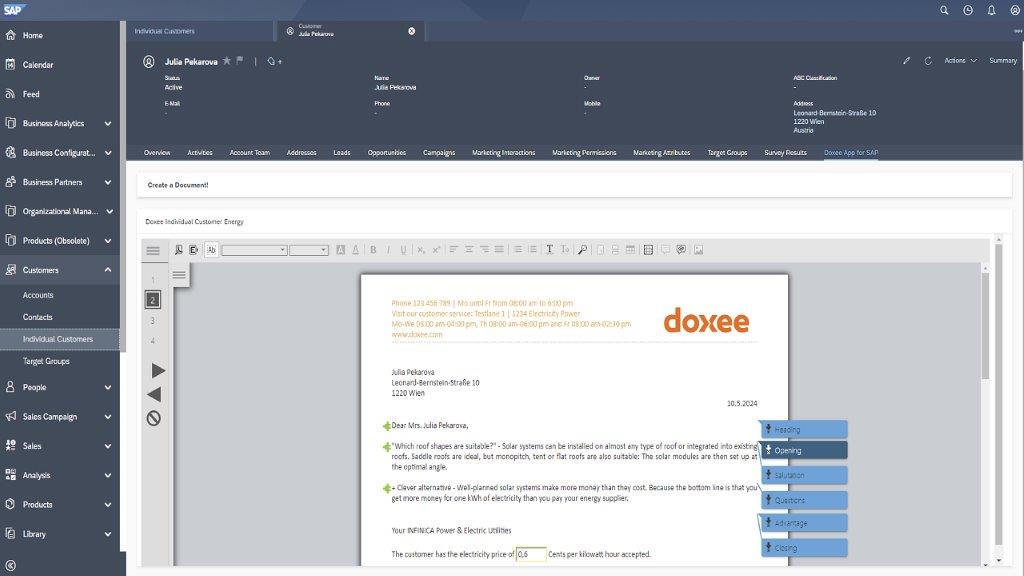This screenshot has height=576, width=1024.
Task: Toggle subscript formatting
Action: 421,249
